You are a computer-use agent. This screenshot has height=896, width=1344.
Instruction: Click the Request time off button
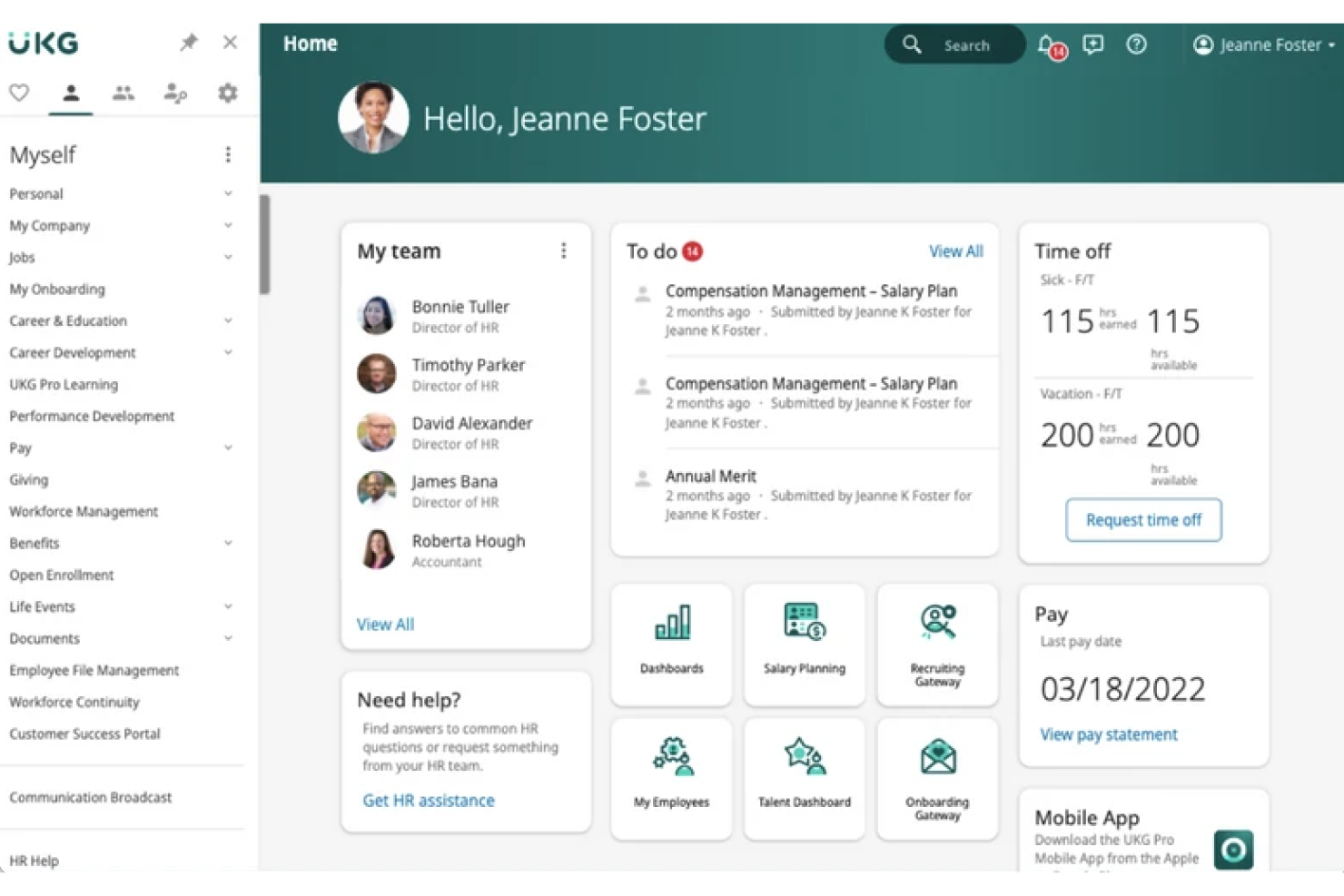[1143, 519]
